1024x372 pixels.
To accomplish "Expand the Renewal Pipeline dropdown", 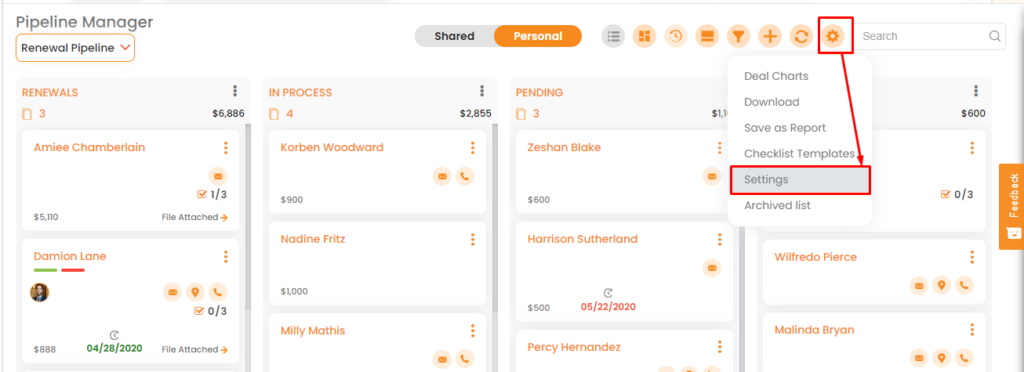I will [75, 48].
